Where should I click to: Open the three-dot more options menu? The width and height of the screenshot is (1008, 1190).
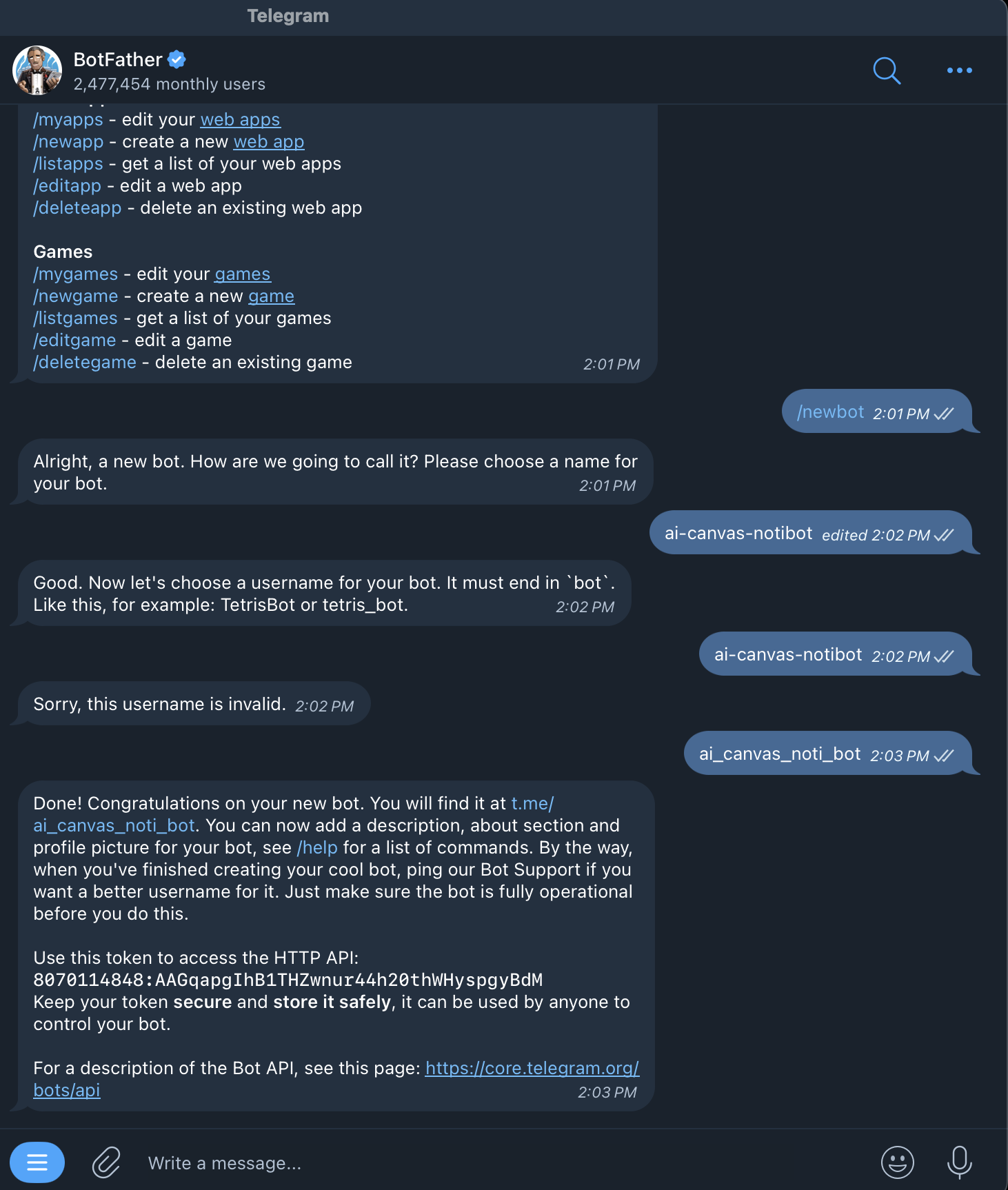coord(959,70)
